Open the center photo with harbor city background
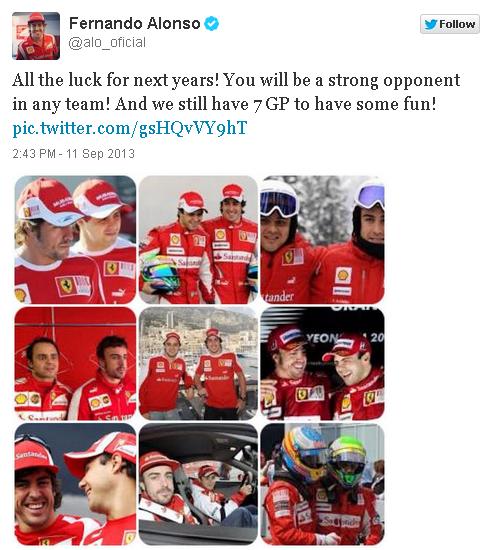Image resolution: width=486 pixels, height=550 pixels. [x=198, y=363]
